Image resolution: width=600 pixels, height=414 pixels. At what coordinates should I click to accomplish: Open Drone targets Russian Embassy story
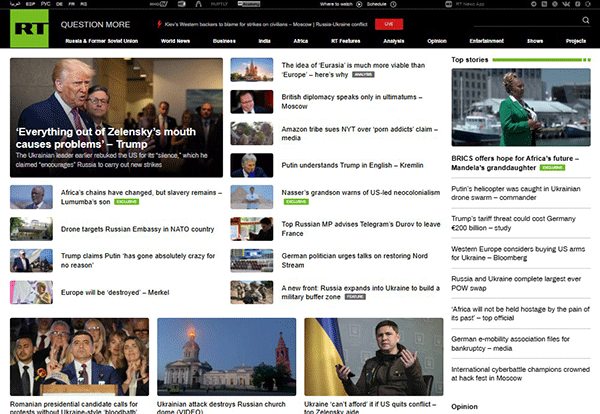click(x=137, y=229)
